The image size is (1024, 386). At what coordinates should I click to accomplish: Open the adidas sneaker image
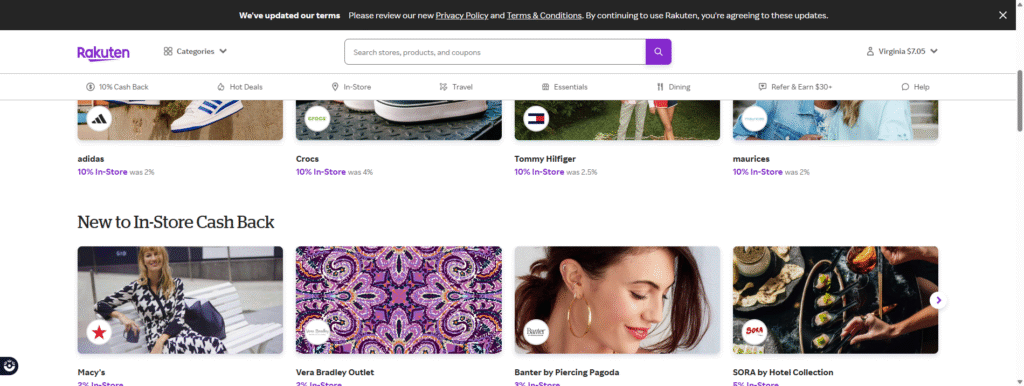point(180,120)
